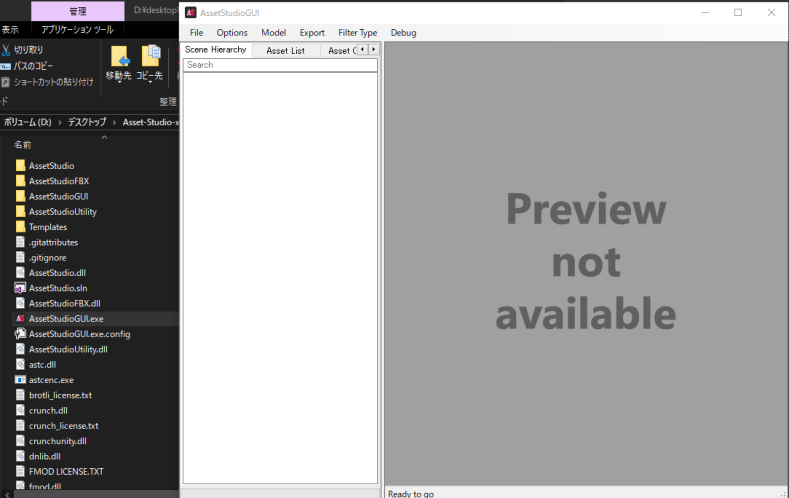Select the AssetStudio folder icon
The height and width of the screenshot is (498, 789).
click(x=20, y=165)
